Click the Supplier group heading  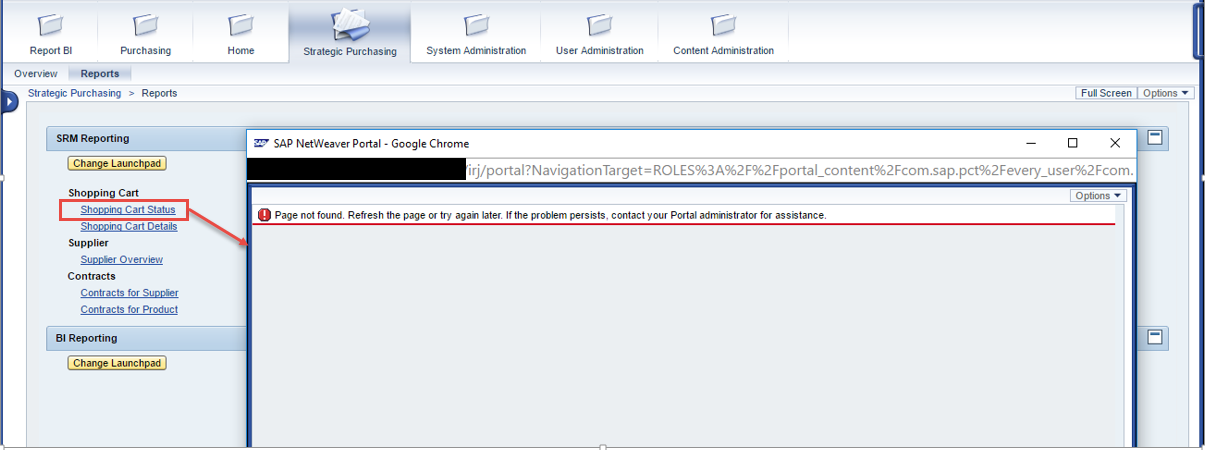88,243
